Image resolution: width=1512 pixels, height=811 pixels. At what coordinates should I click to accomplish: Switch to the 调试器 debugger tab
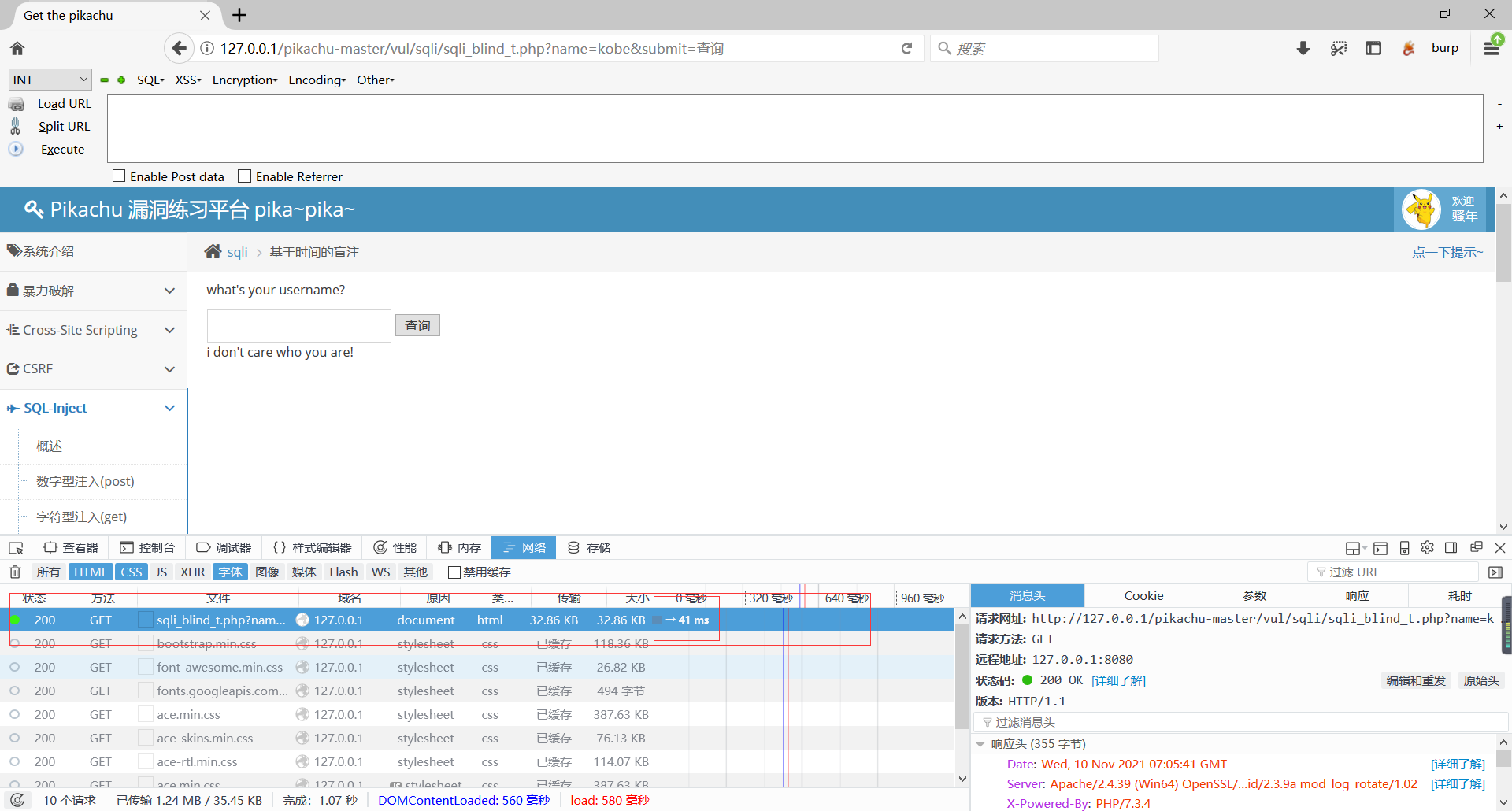click(x=224, y=548)
